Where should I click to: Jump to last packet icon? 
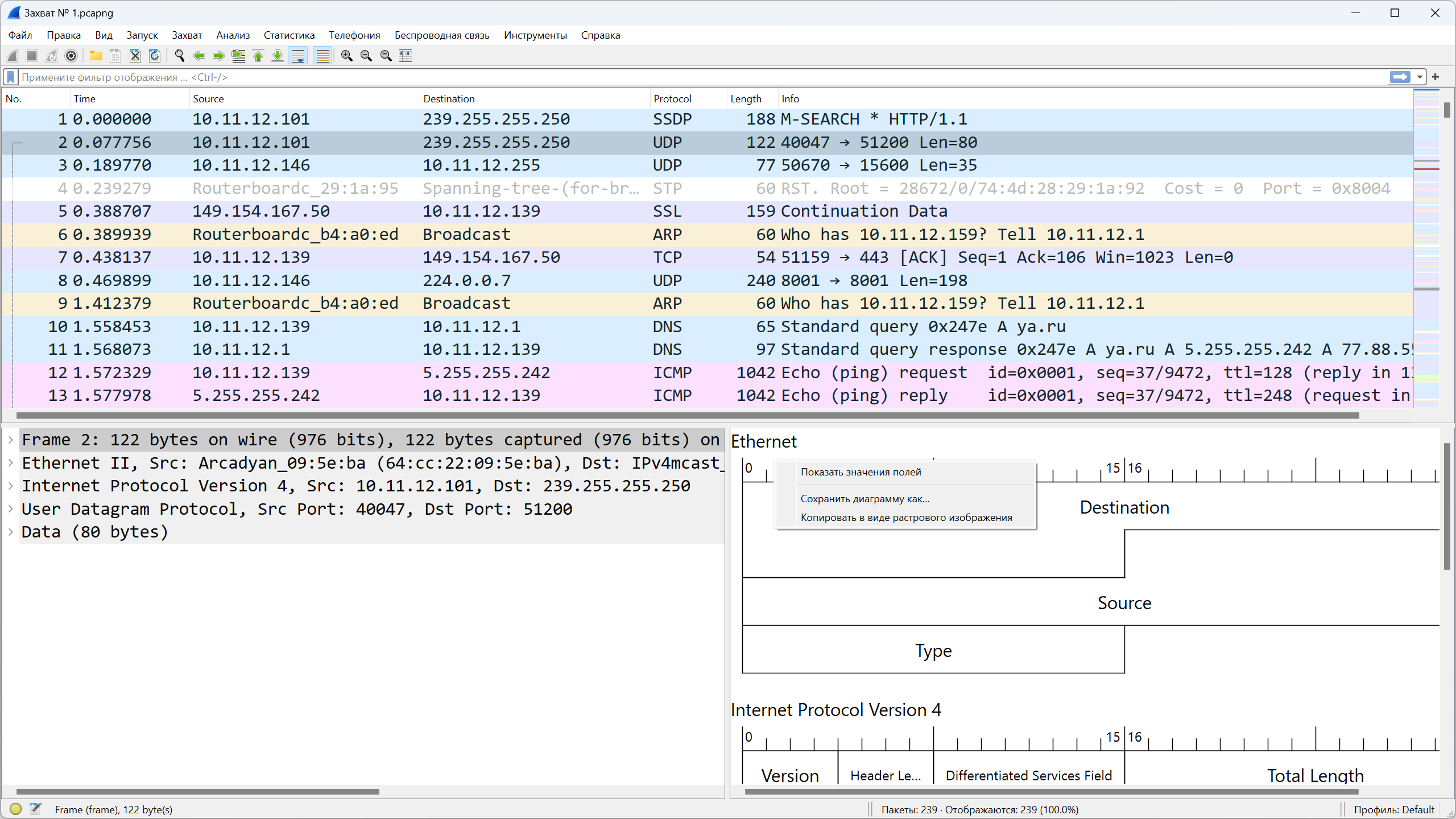[x=278, y=56]
